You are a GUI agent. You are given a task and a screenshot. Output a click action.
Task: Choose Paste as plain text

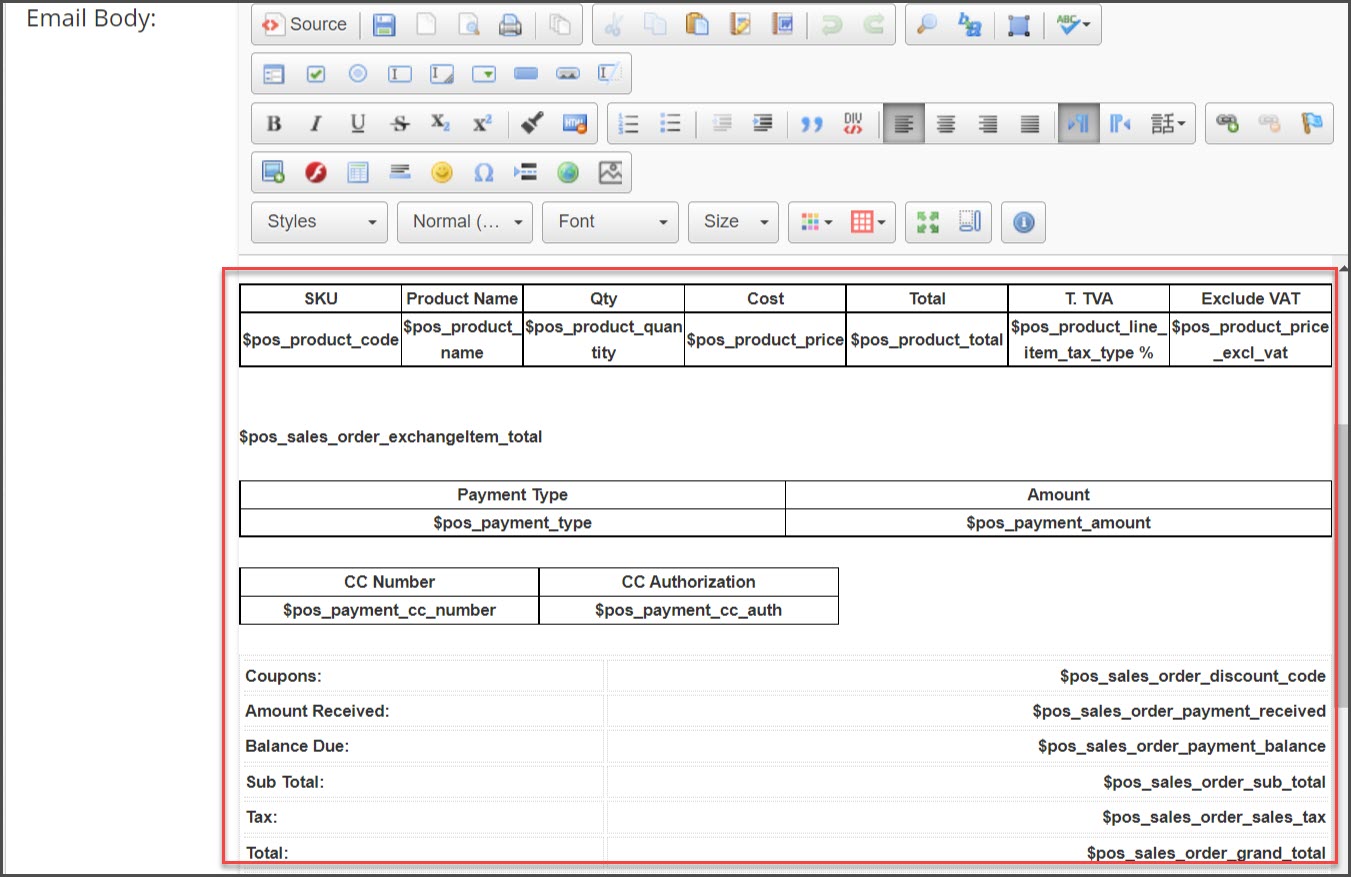tap(740, 25)
